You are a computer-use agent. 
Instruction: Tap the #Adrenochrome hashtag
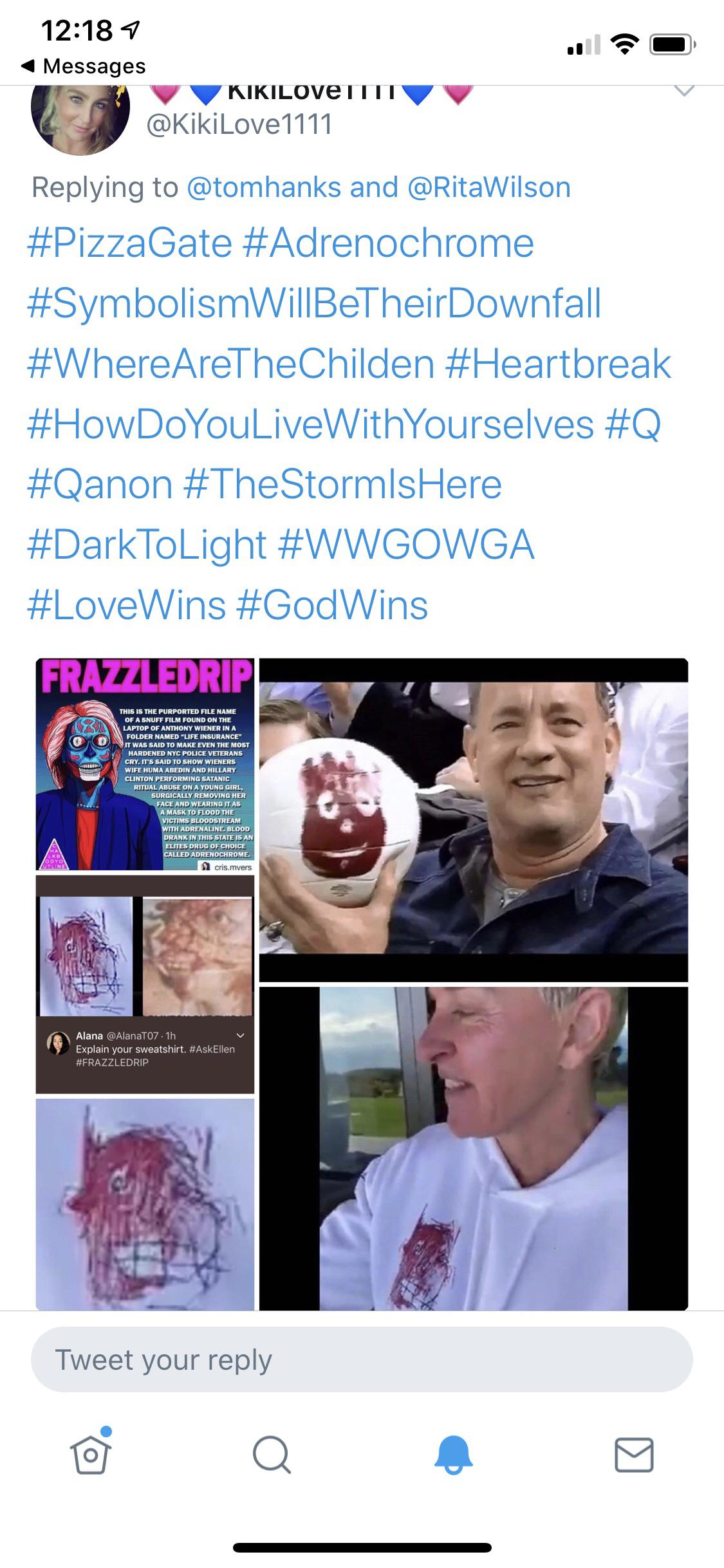tap(389, 244)
